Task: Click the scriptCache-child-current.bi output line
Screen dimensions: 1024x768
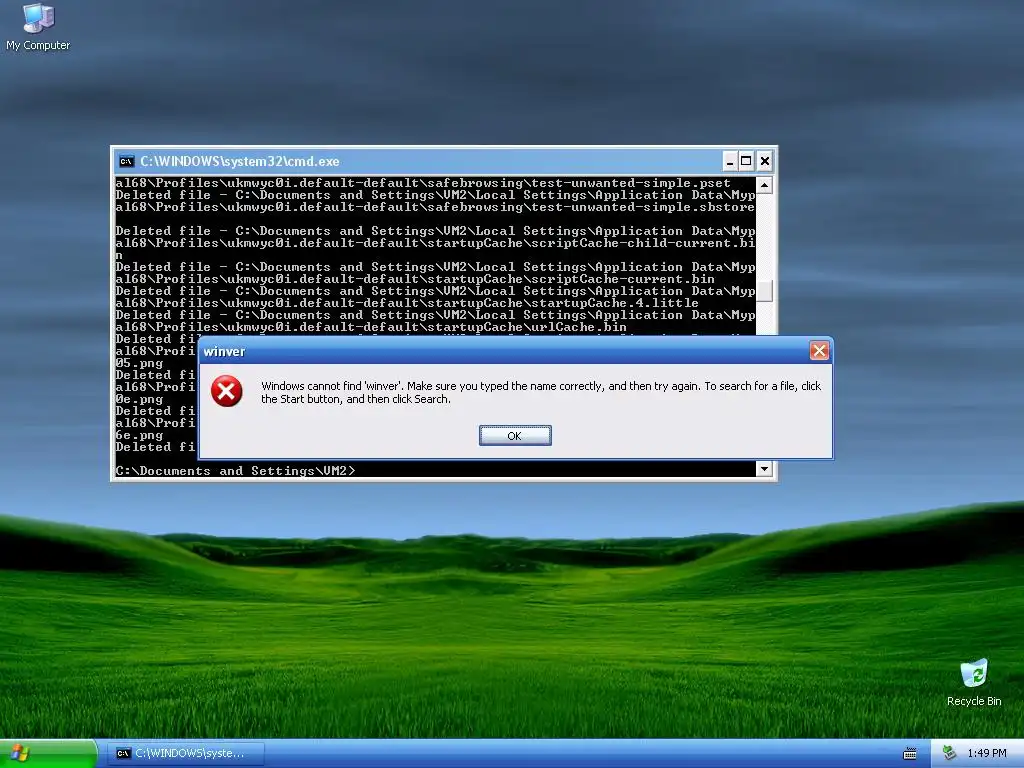Action: [435, 243]
